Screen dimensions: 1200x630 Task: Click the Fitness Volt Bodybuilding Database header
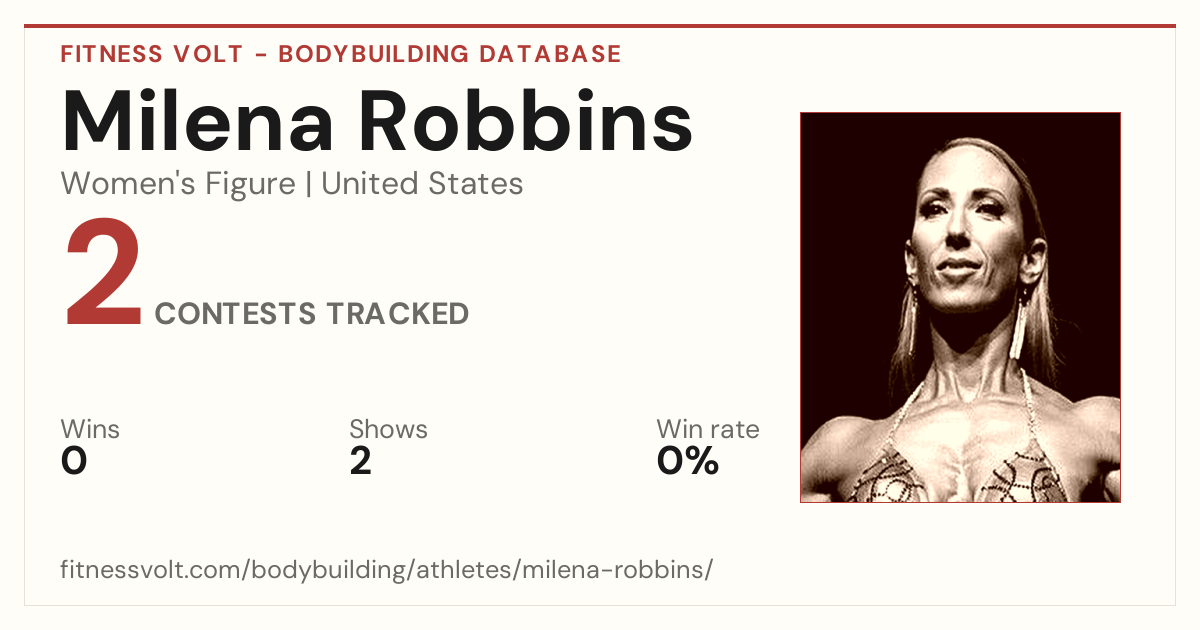point(341,54)
